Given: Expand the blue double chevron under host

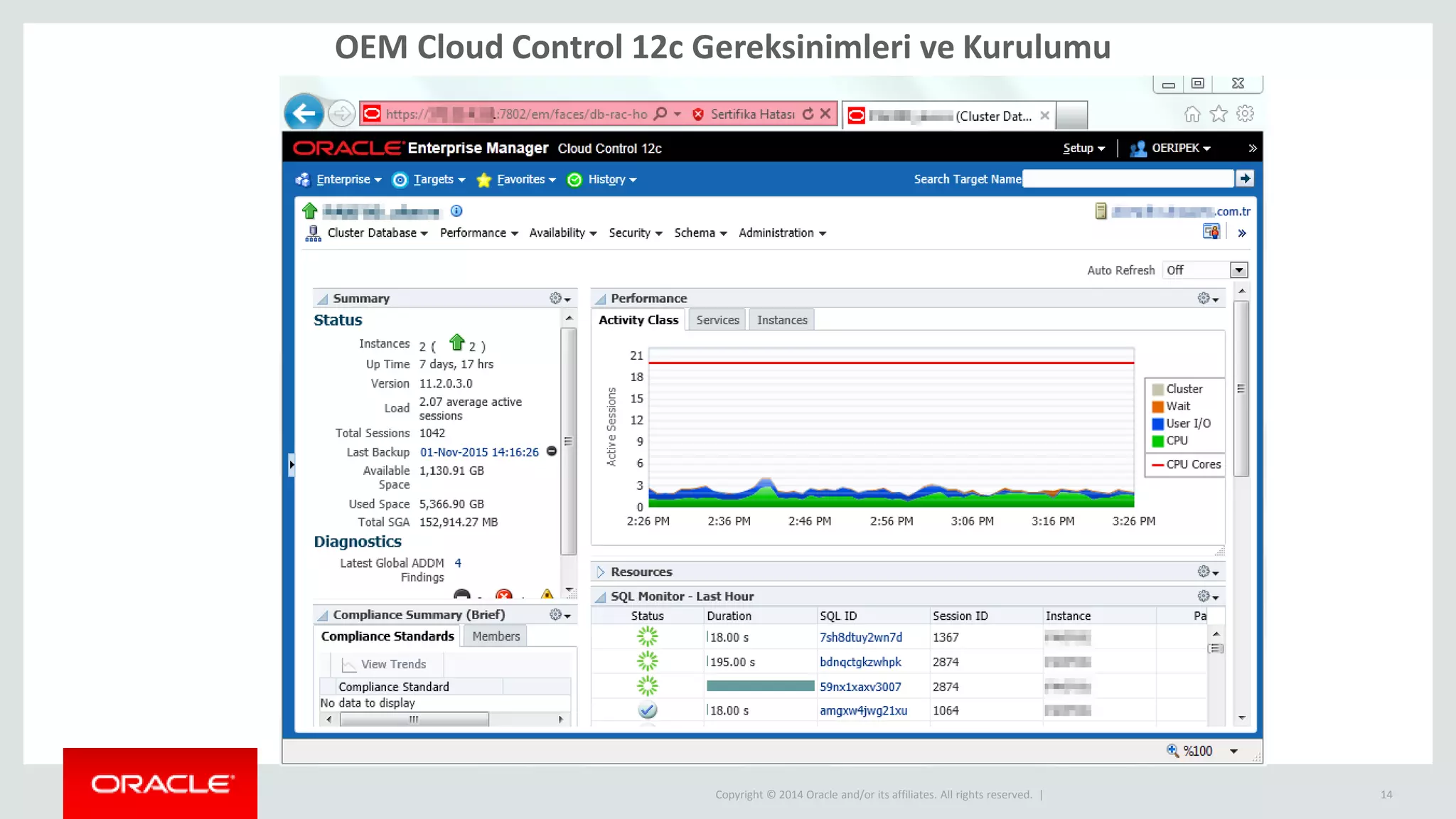Looking at the screenshot, I should [1241, 233].
